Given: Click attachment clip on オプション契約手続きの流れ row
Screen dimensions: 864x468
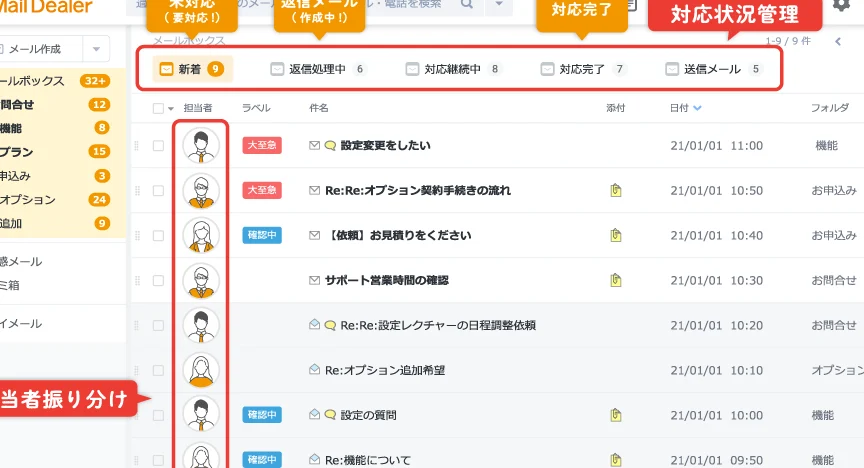Looking at the screenshot, I should click(x=616, y=190).
